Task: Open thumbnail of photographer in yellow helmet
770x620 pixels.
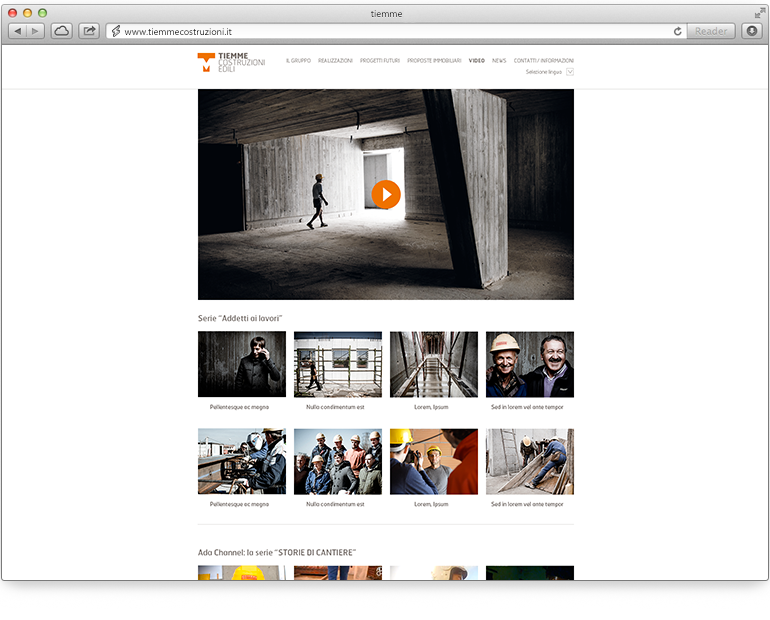Action: click(434, 461)
